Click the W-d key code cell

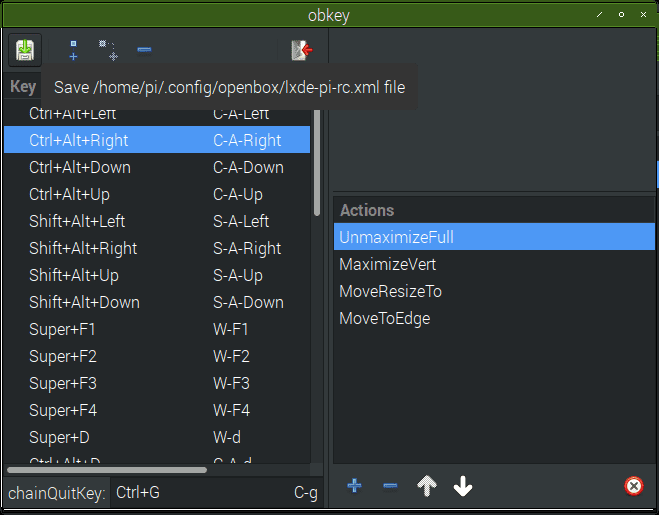[227, 437]
